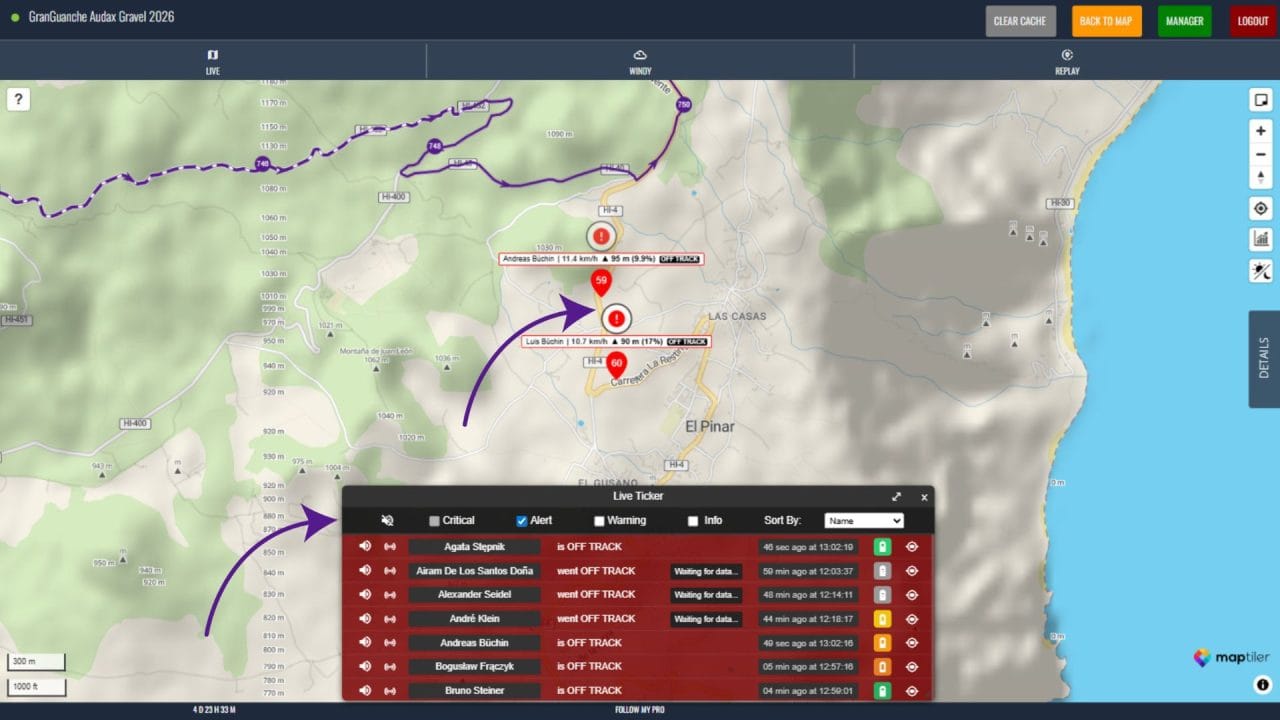Viewport: 1280px width, 720px height.
Task: Open the help question mark button
Action: coord(19,99)
